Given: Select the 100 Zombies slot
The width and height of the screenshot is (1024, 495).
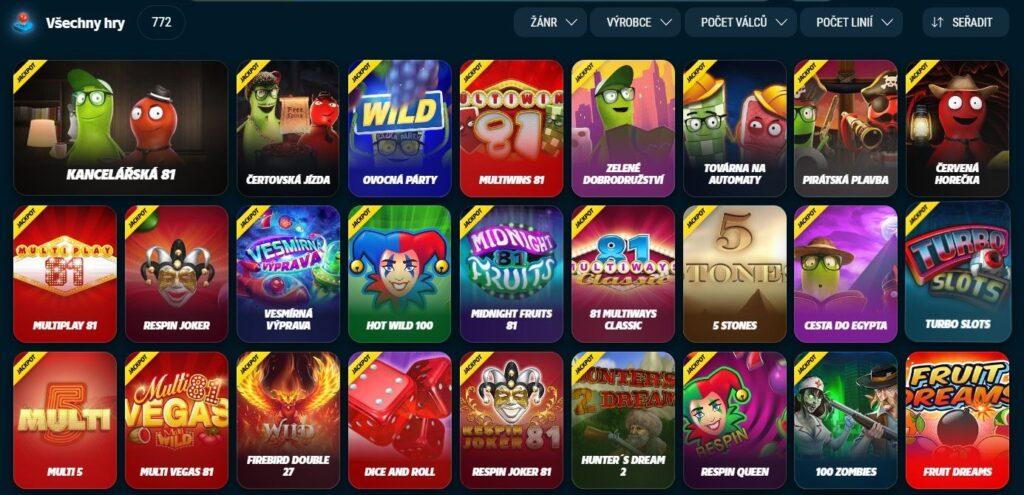Looking at the screenshot, I should pos(846,420).
